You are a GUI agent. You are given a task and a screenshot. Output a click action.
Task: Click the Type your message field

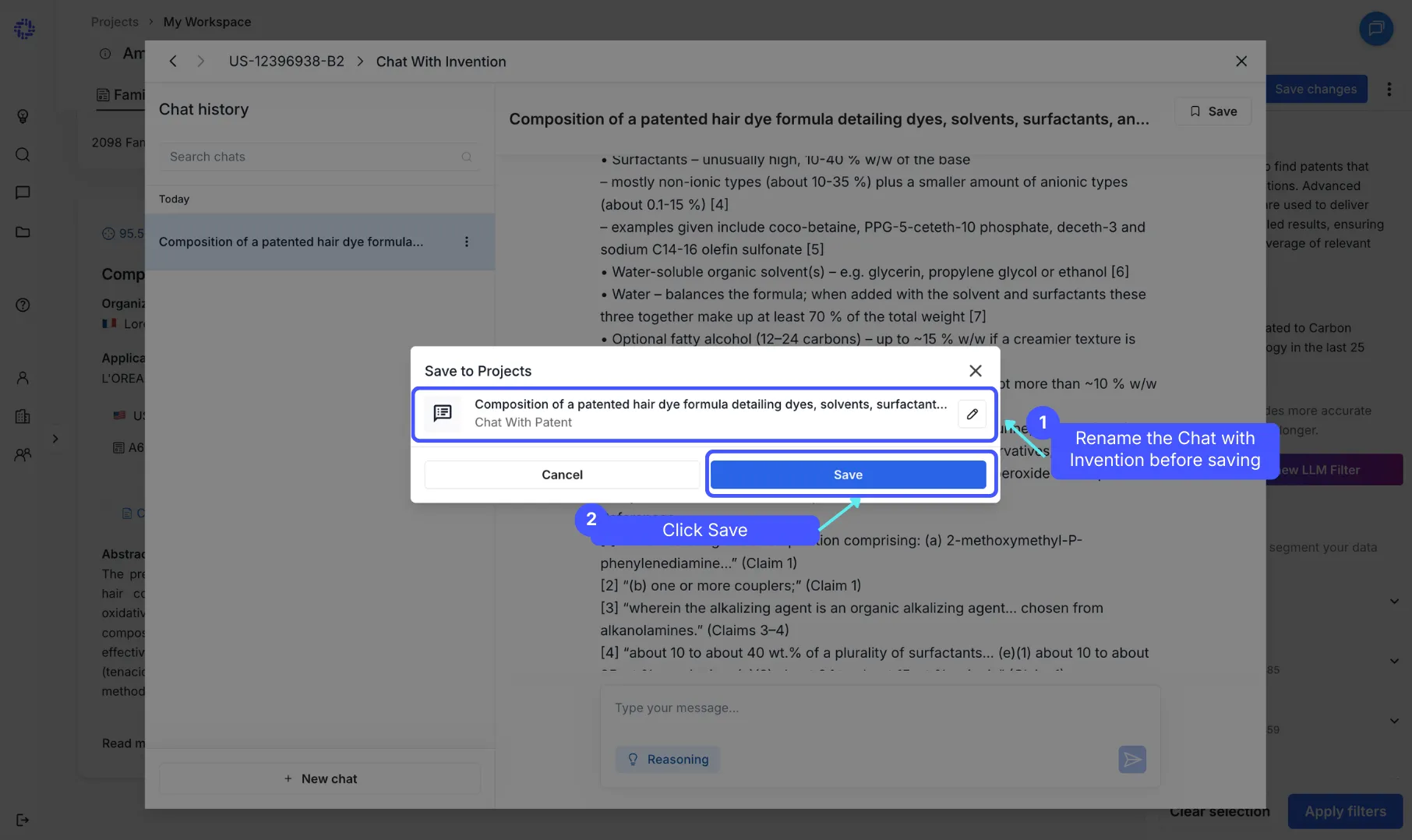click(880, 708)
